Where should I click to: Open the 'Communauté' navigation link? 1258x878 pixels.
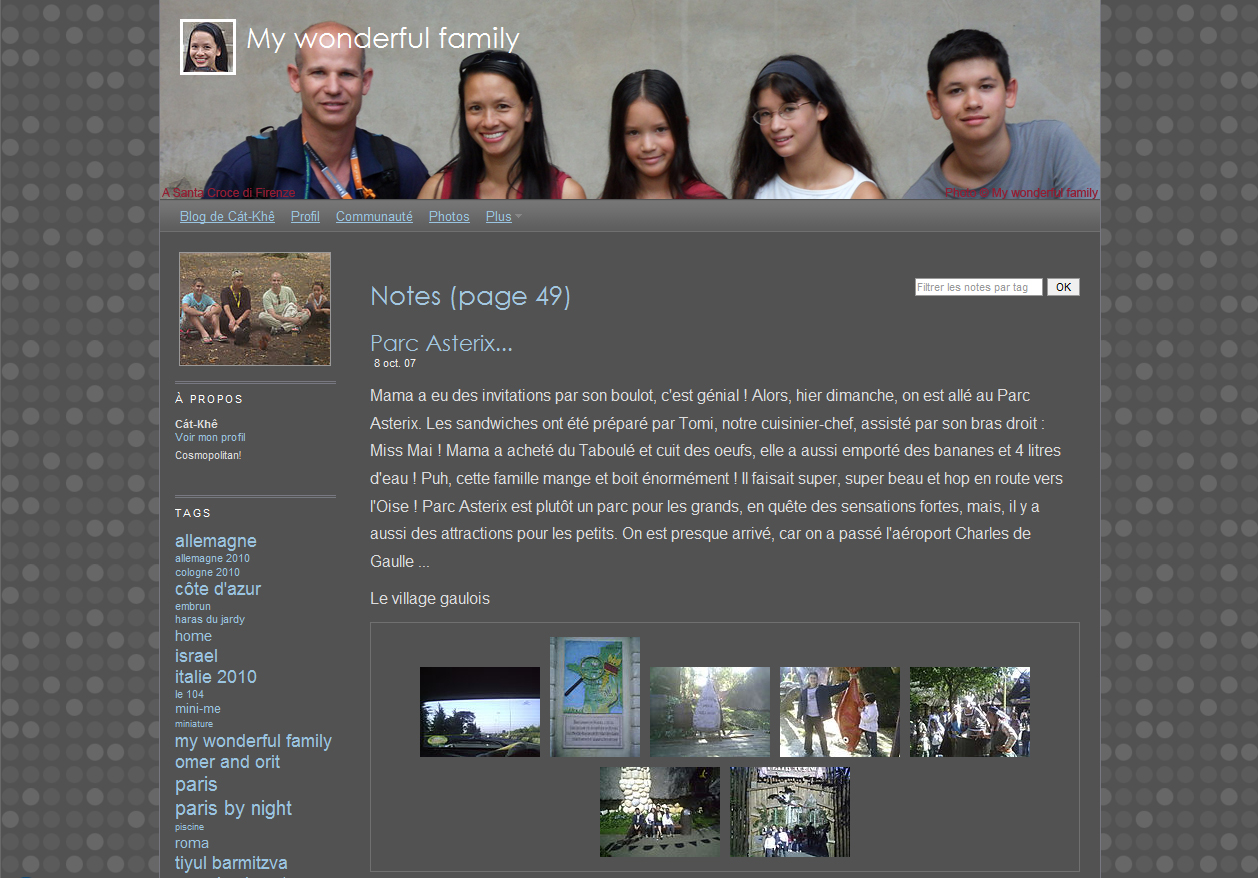374,217
